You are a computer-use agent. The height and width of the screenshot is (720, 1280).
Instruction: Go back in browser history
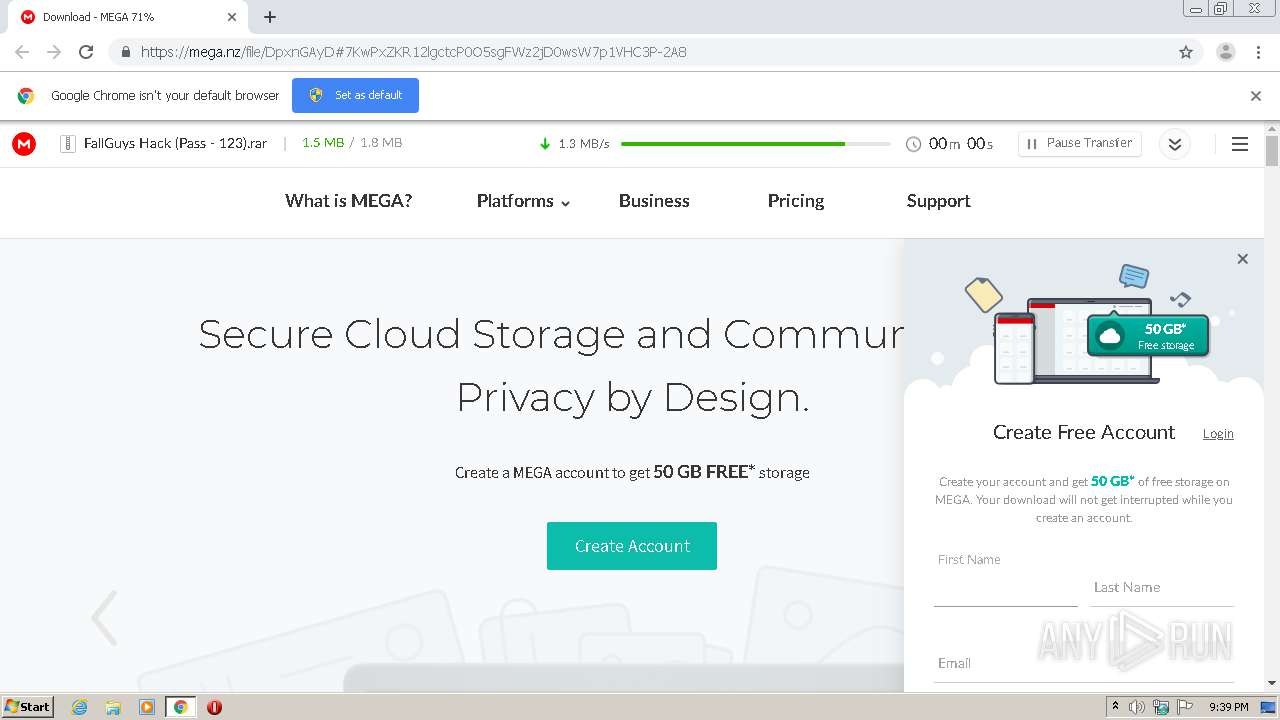point(22,52)
